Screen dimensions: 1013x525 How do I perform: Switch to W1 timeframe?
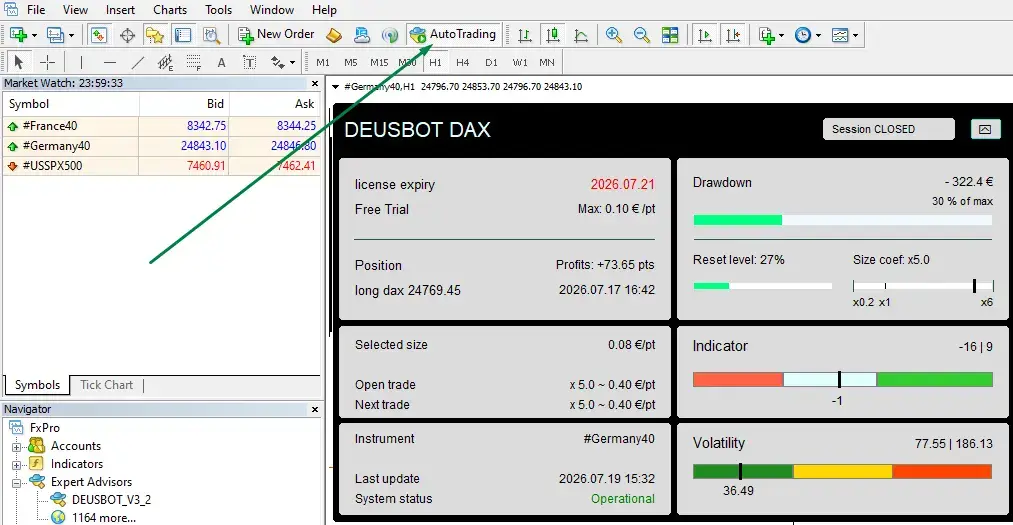coord(520,62)
